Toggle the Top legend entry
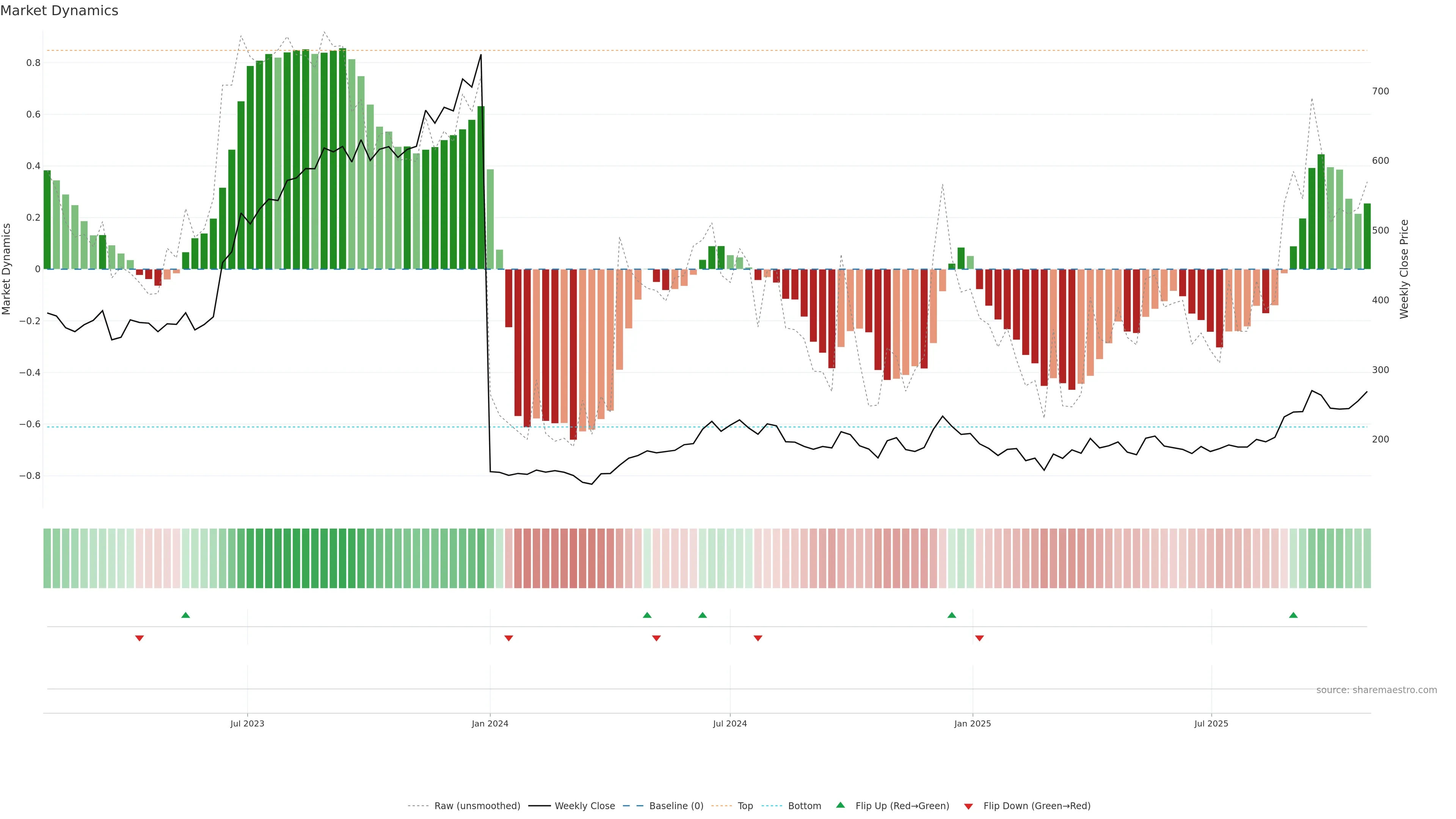The height and width of the screenshot is (819, 1456). point(745,806)
